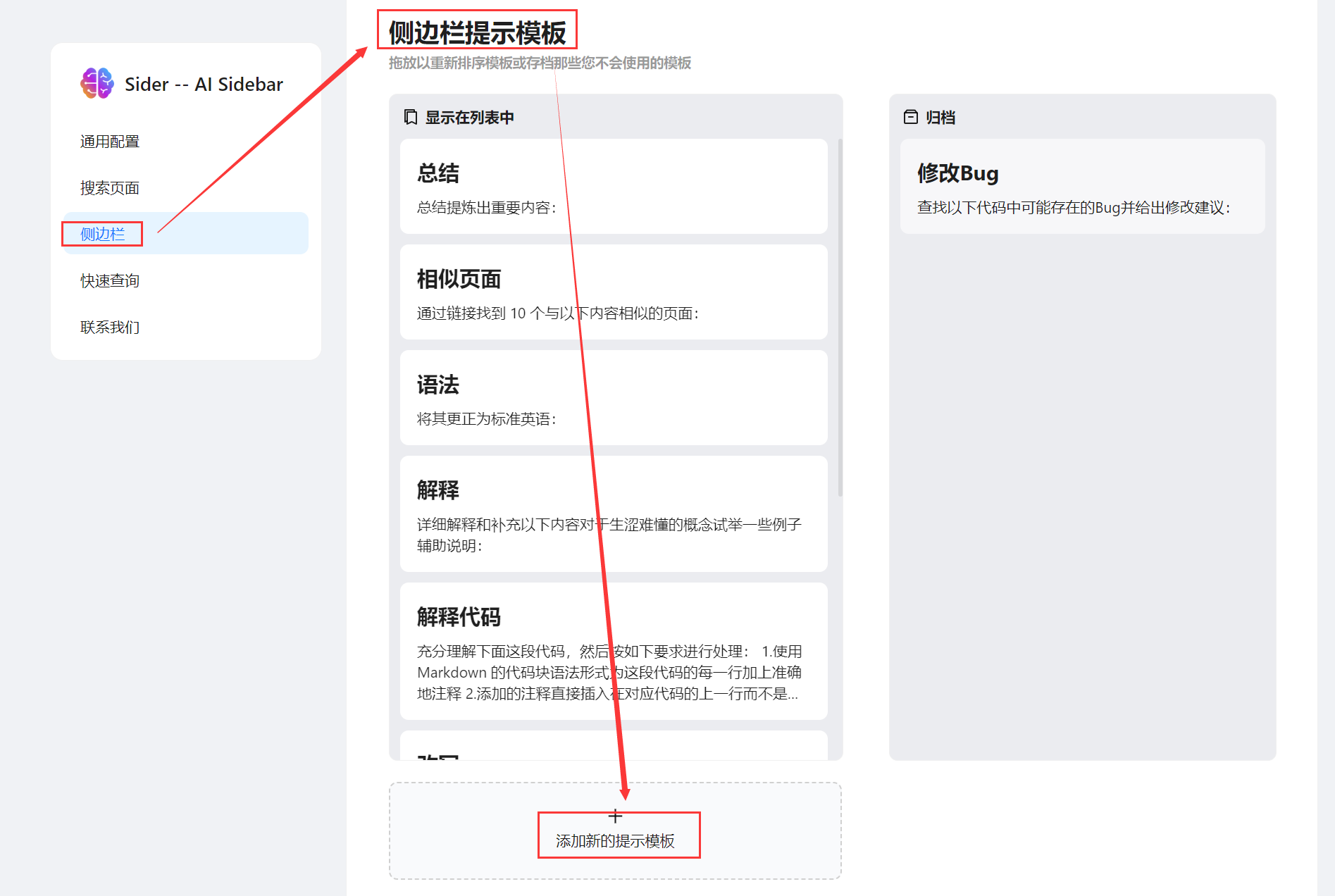Click description 总结提炼出重要内容:
Image resolution: width=1335 pixels, height=896 pixels.
coord(487,207)
